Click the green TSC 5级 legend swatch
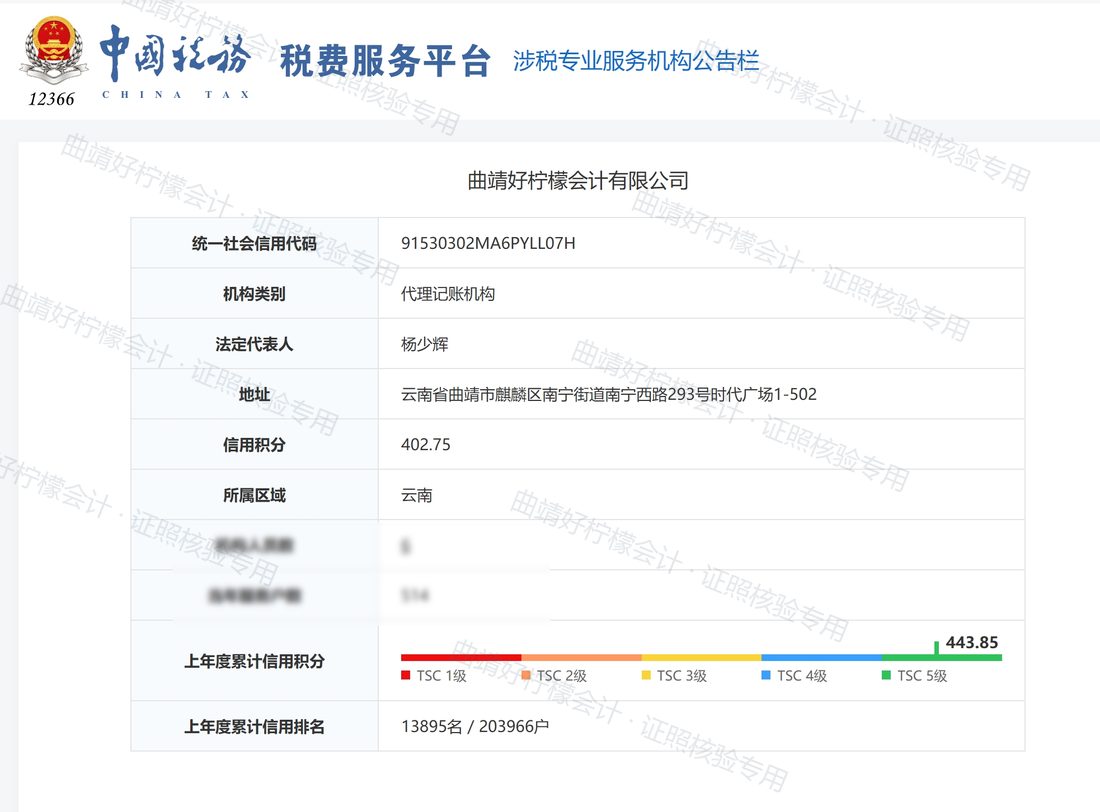Image resolution: width=1100 pixels, height=812 pixels. pos(886,675)
